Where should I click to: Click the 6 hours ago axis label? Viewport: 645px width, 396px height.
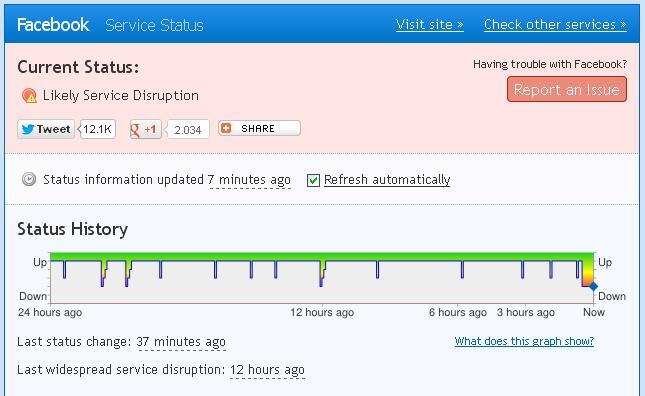pyautogui.click(x=458, y=313)
